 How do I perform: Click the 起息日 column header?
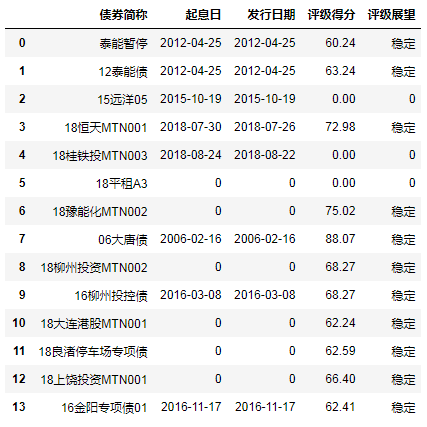tap(203, 15)
